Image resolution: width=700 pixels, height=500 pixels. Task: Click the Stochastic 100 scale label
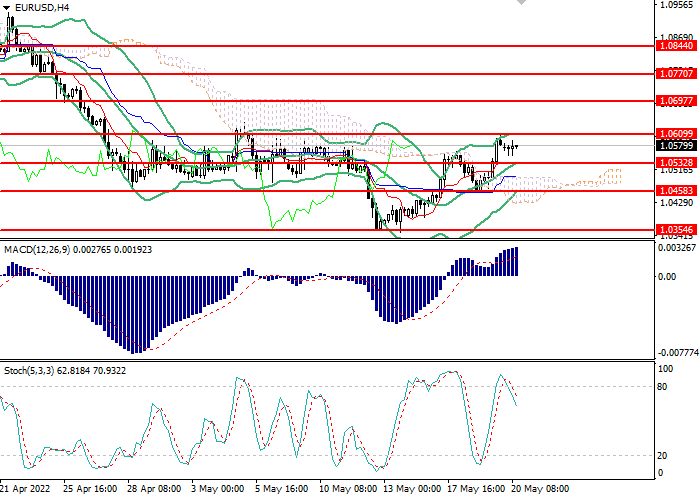[x=666, y=369]
